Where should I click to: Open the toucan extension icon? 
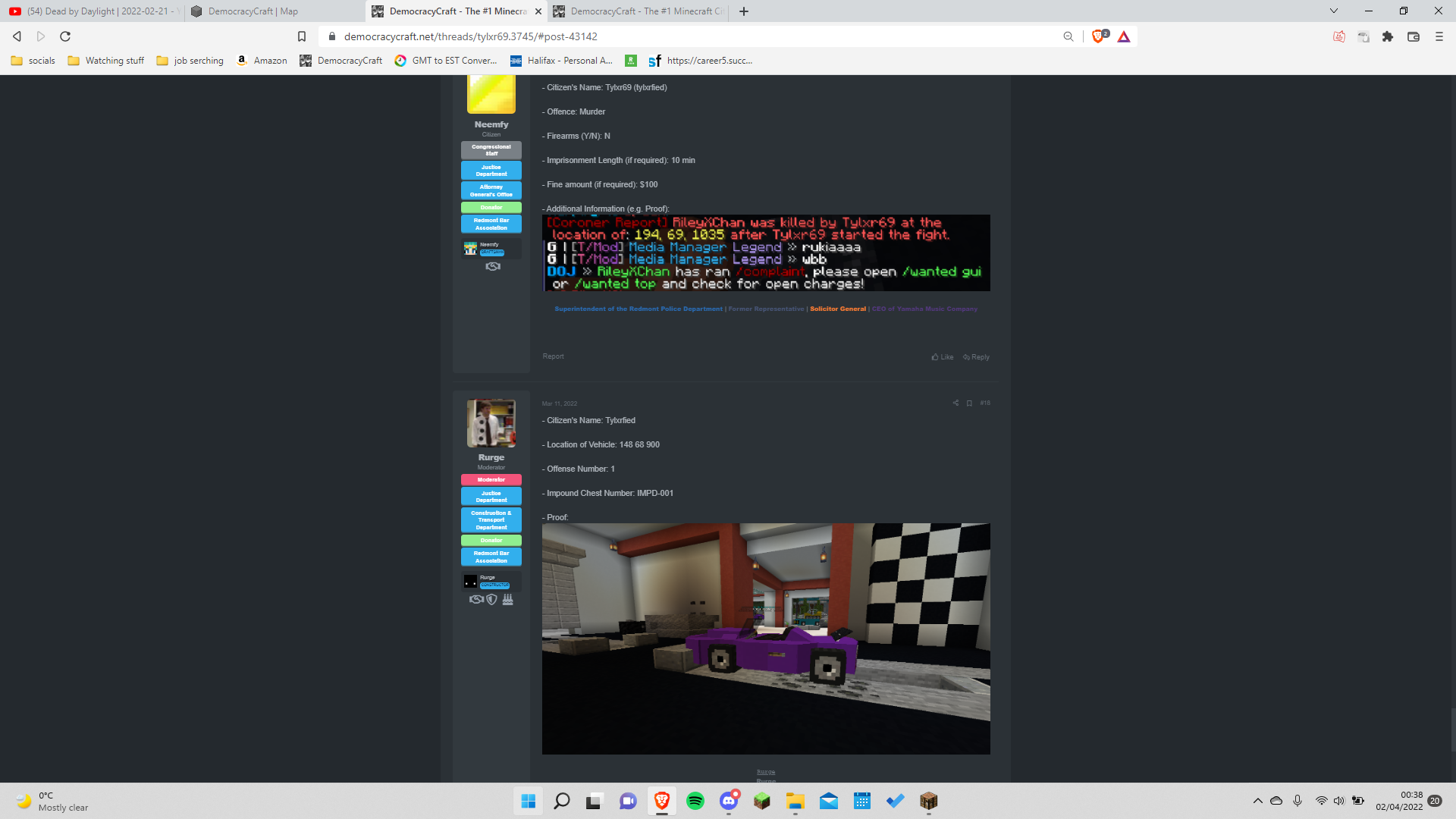1363,36
